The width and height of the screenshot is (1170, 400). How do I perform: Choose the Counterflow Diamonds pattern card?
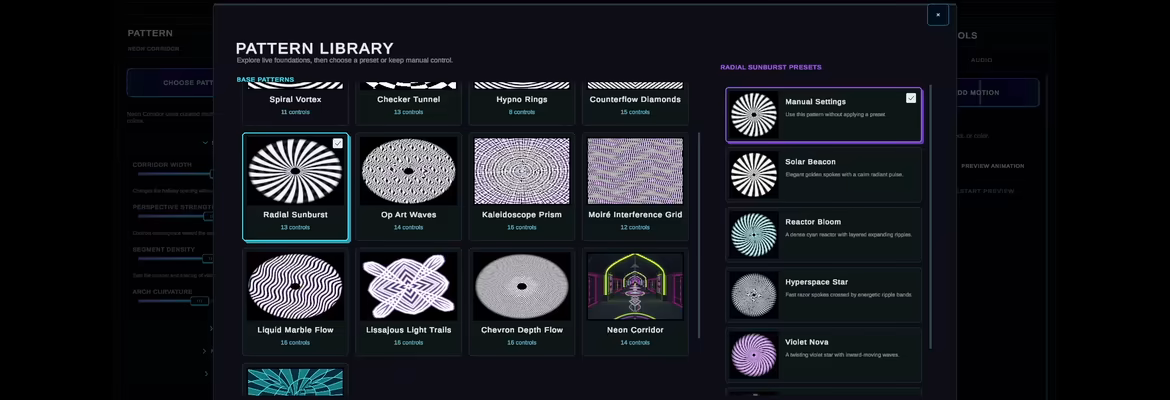click(x=635, y=103)
